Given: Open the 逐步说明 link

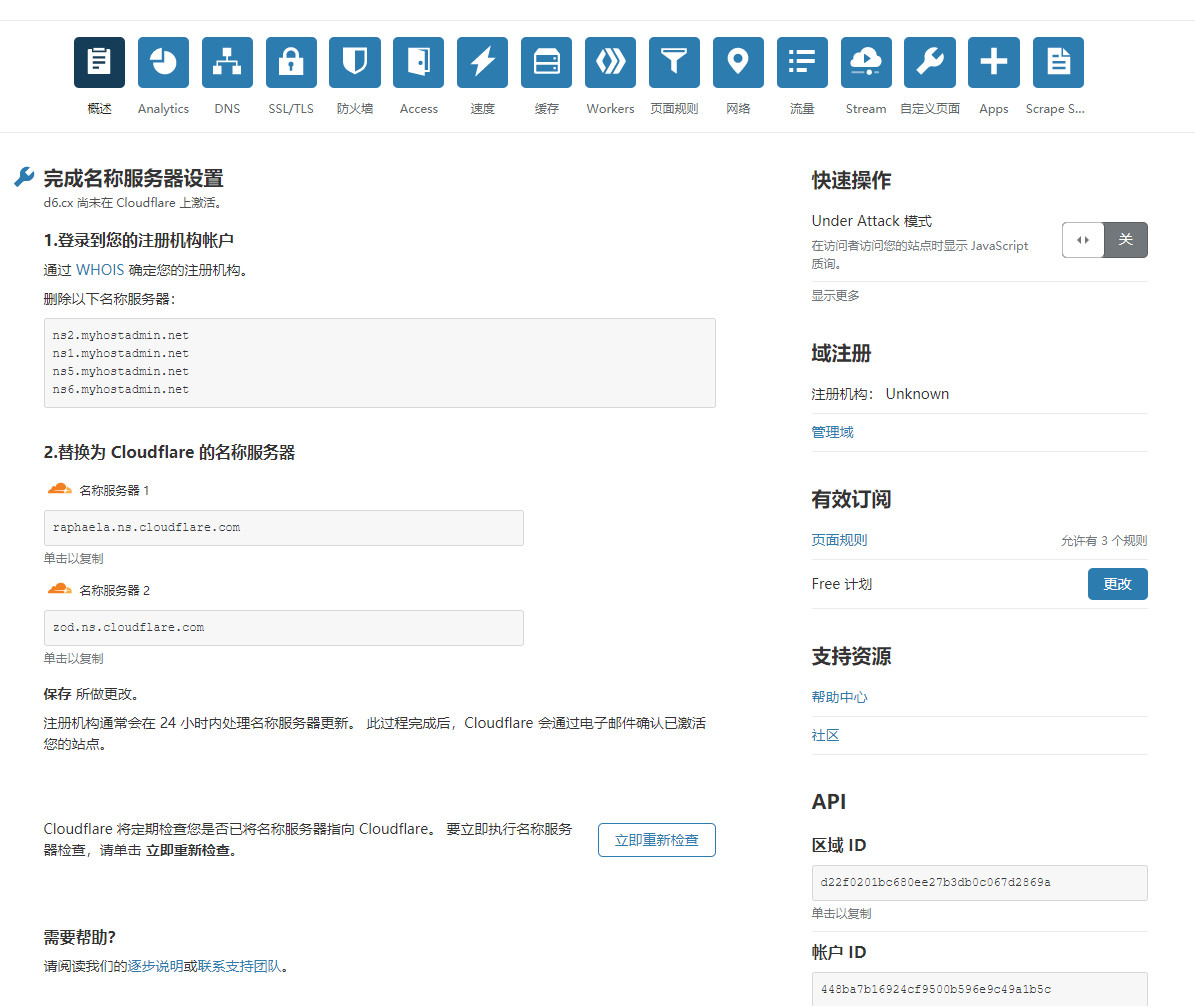Looking at the screenshot, I should click(x=155, y=966).
